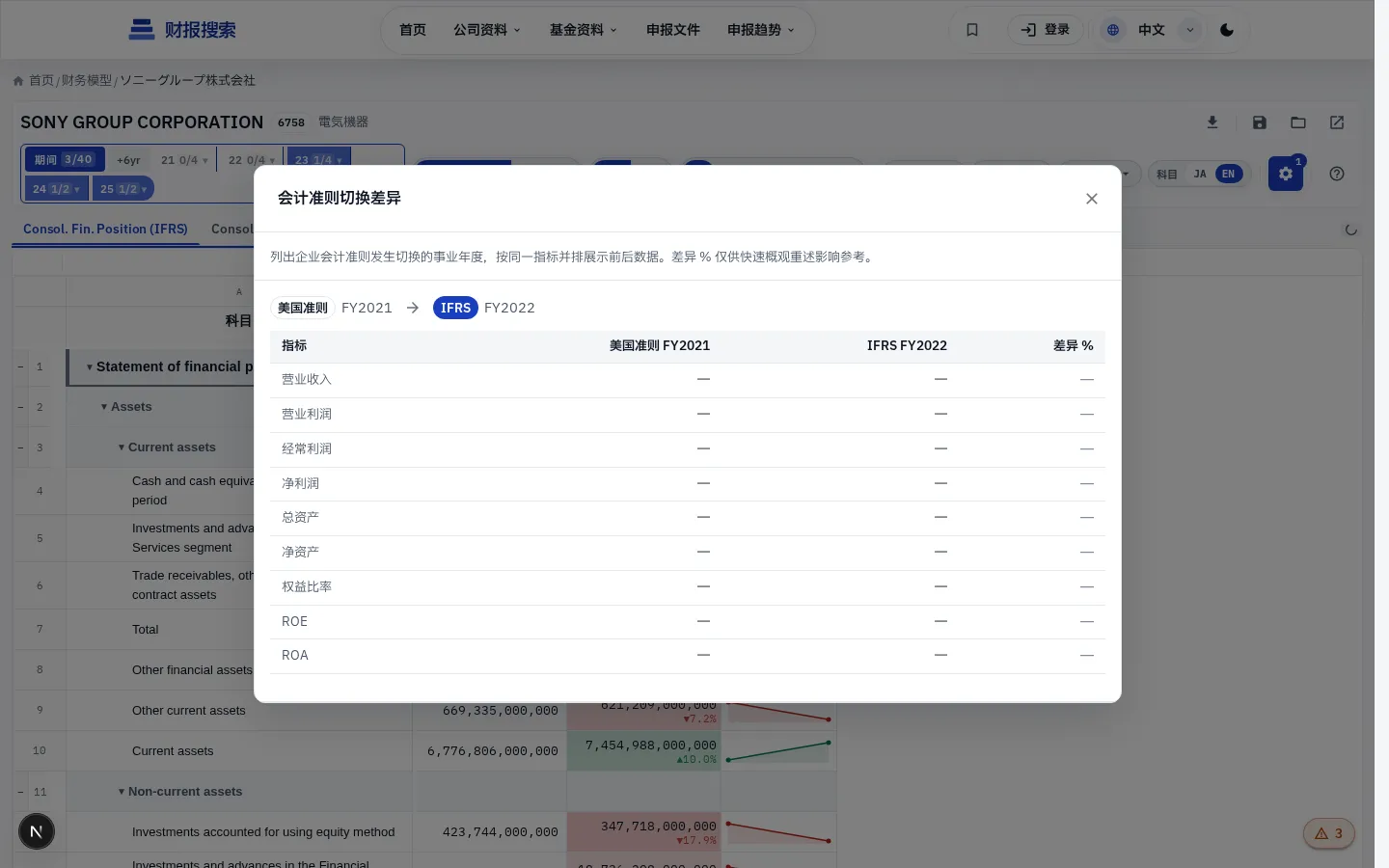Open the fiscal year 25 1/2 dropdown
The image size is (1389, 868).
(x=123, y=189)
